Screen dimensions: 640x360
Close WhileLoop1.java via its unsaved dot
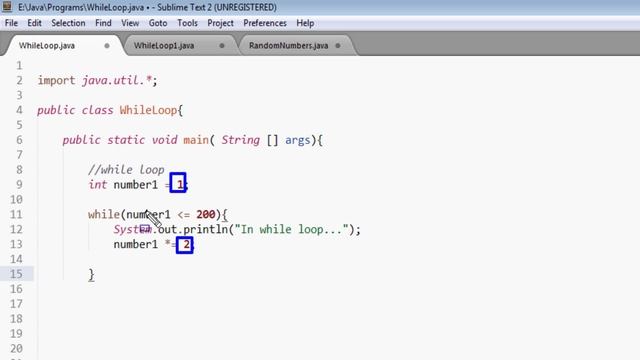[x=222, y=46]
